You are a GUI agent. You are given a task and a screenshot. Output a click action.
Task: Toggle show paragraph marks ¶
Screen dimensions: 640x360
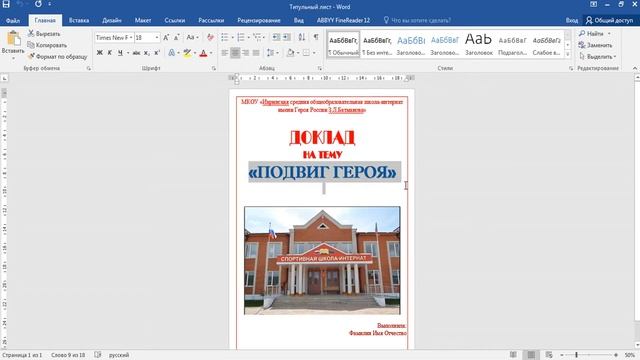(316, 38)
